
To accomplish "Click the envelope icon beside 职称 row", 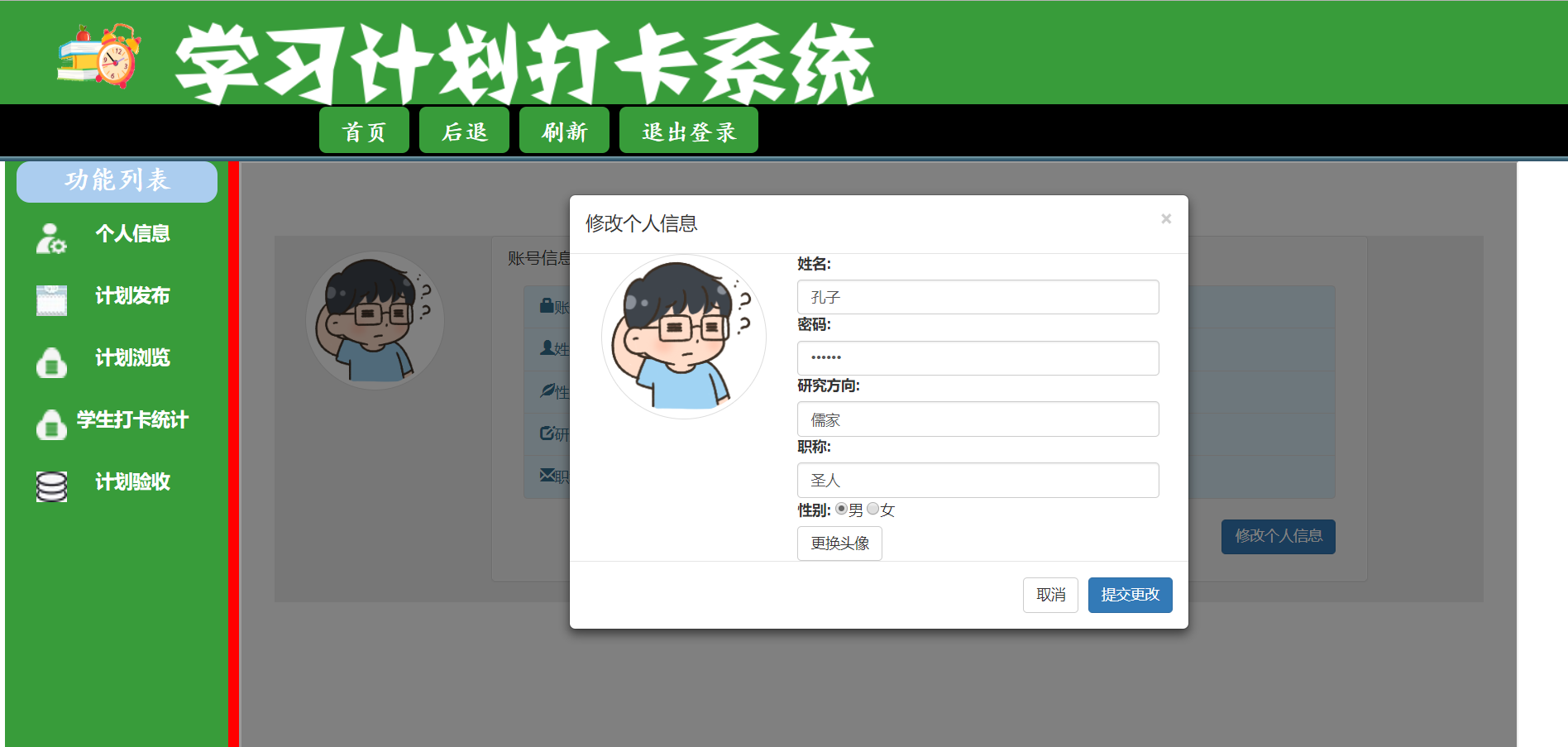I will 546,475.
